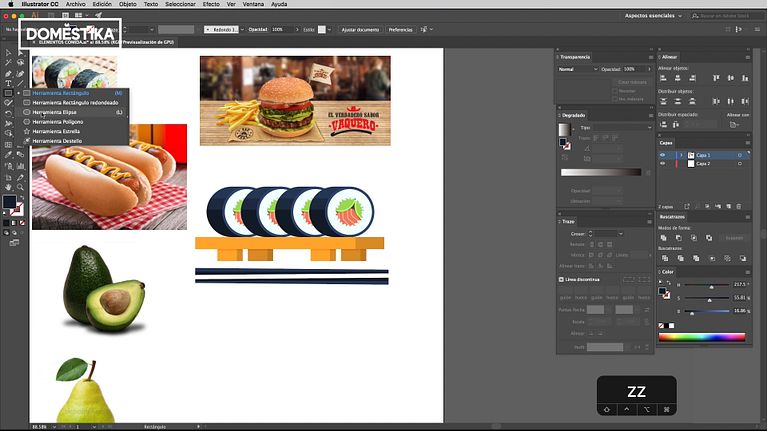Open Illustrator CC application menu
Image resolution: width=767 pixels, height=431 pixels.
click(x=40, y=4)
